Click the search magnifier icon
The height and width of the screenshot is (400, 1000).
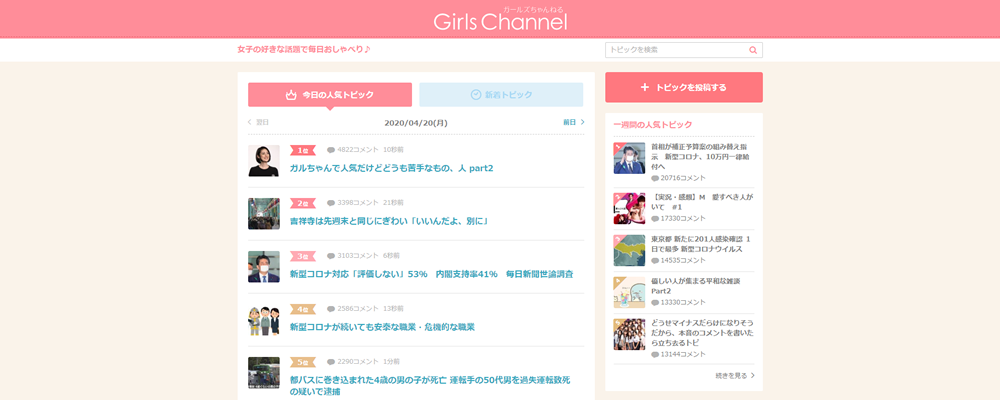(753, 50)
